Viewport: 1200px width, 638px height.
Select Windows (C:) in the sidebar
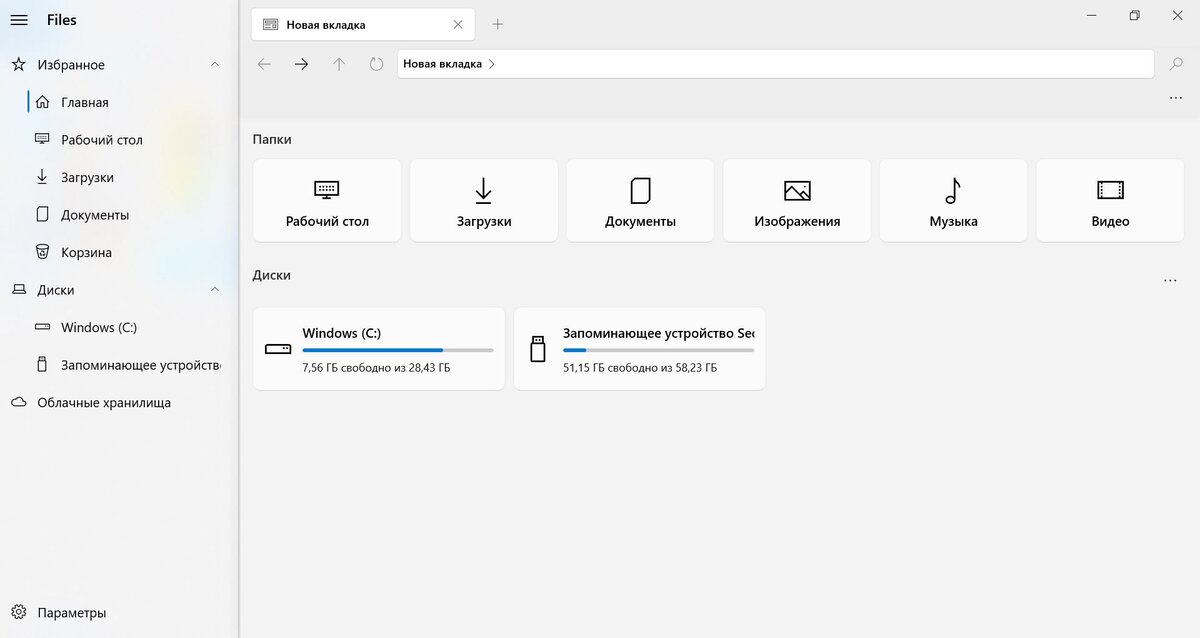pyautogui.click(x=99, y=327)
